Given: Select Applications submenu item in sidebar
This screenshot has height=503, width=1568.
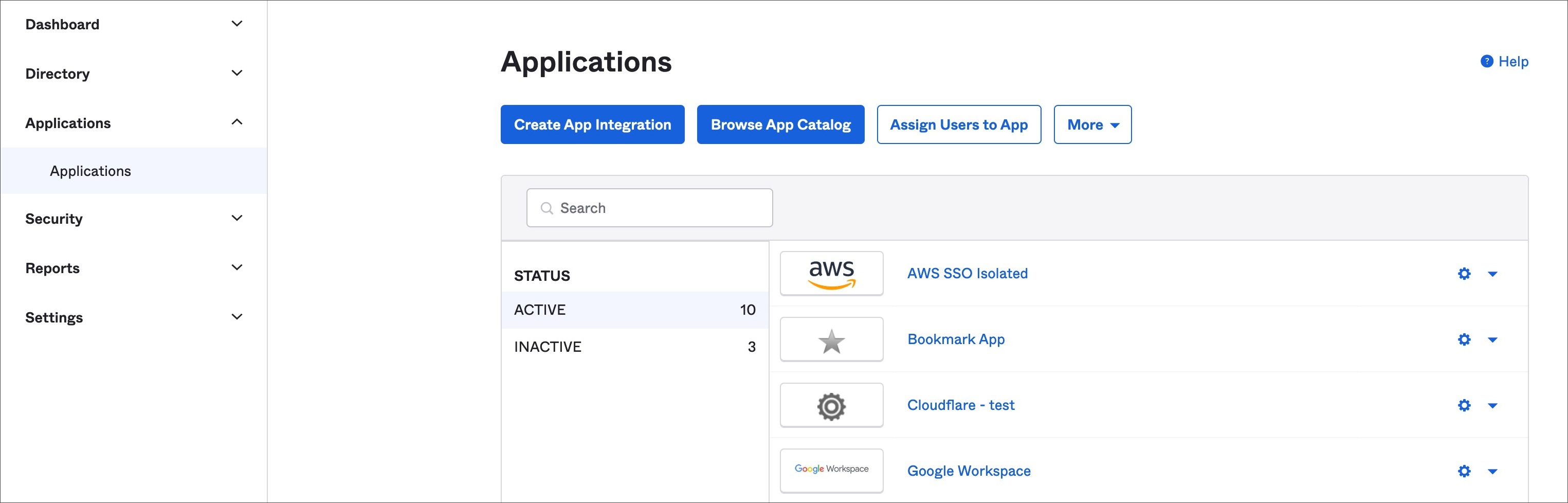Looking at the screenshot, I should pyautogui.click(x=90, y=171).
